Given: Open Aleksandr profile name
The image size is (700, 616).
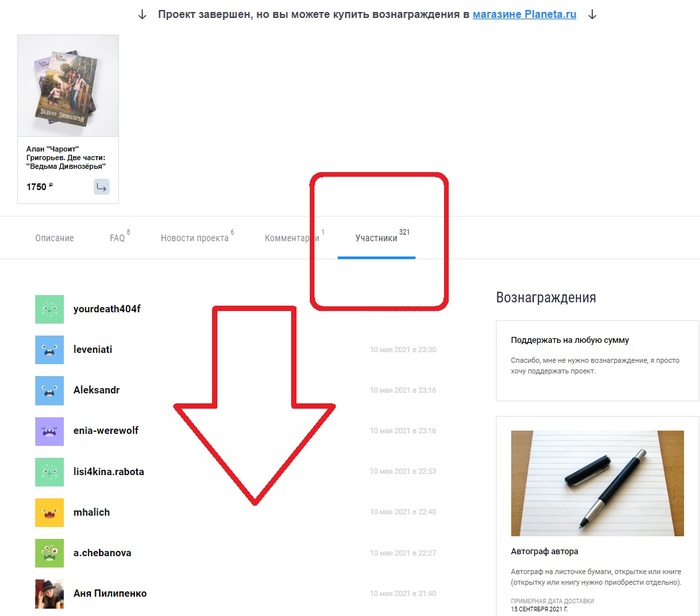Looking at the screenshot, I should point(96,390).
